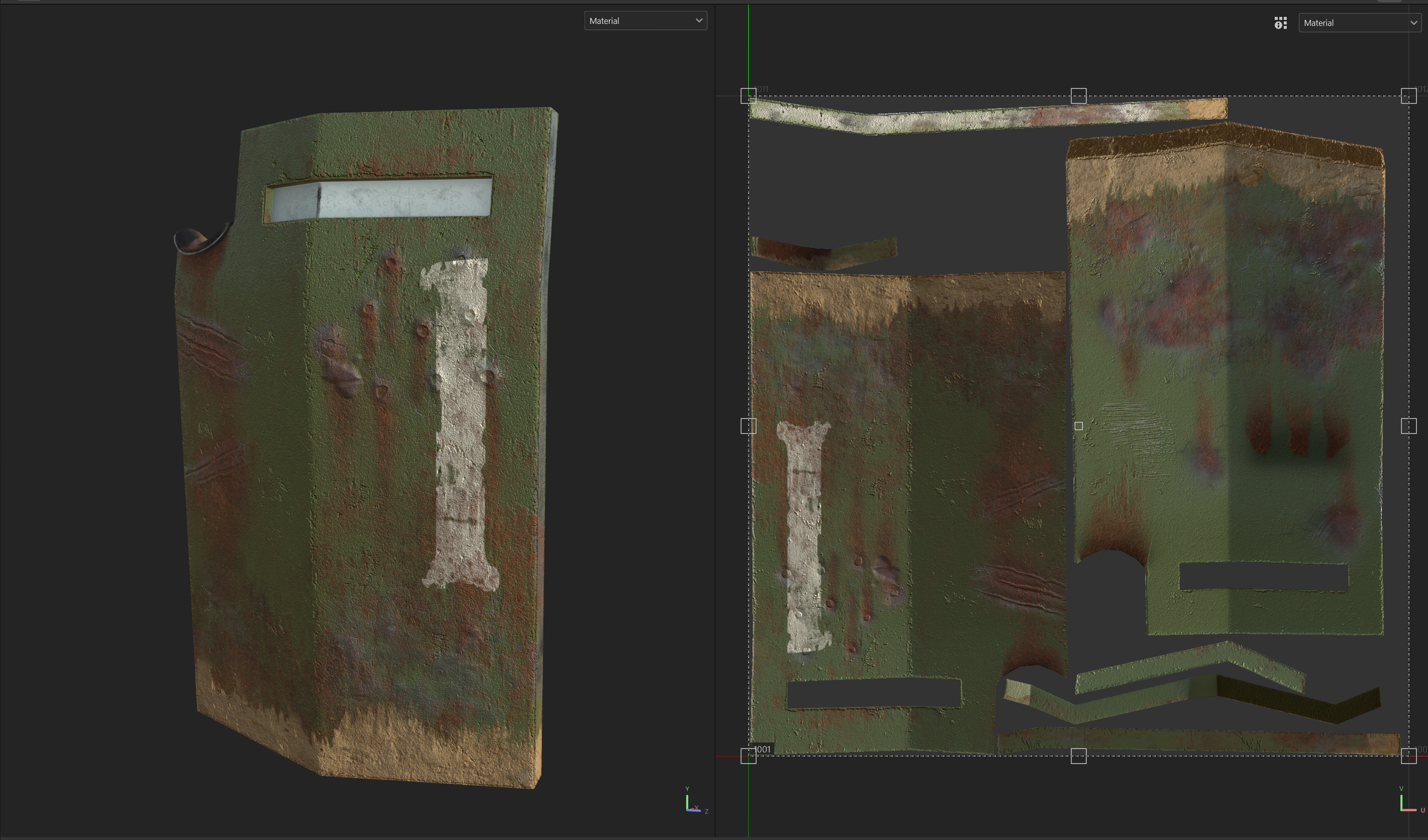Open the 2D UV viewport Material channel dropdown
The image size is (1428, 840).
tap(1359, 23)
